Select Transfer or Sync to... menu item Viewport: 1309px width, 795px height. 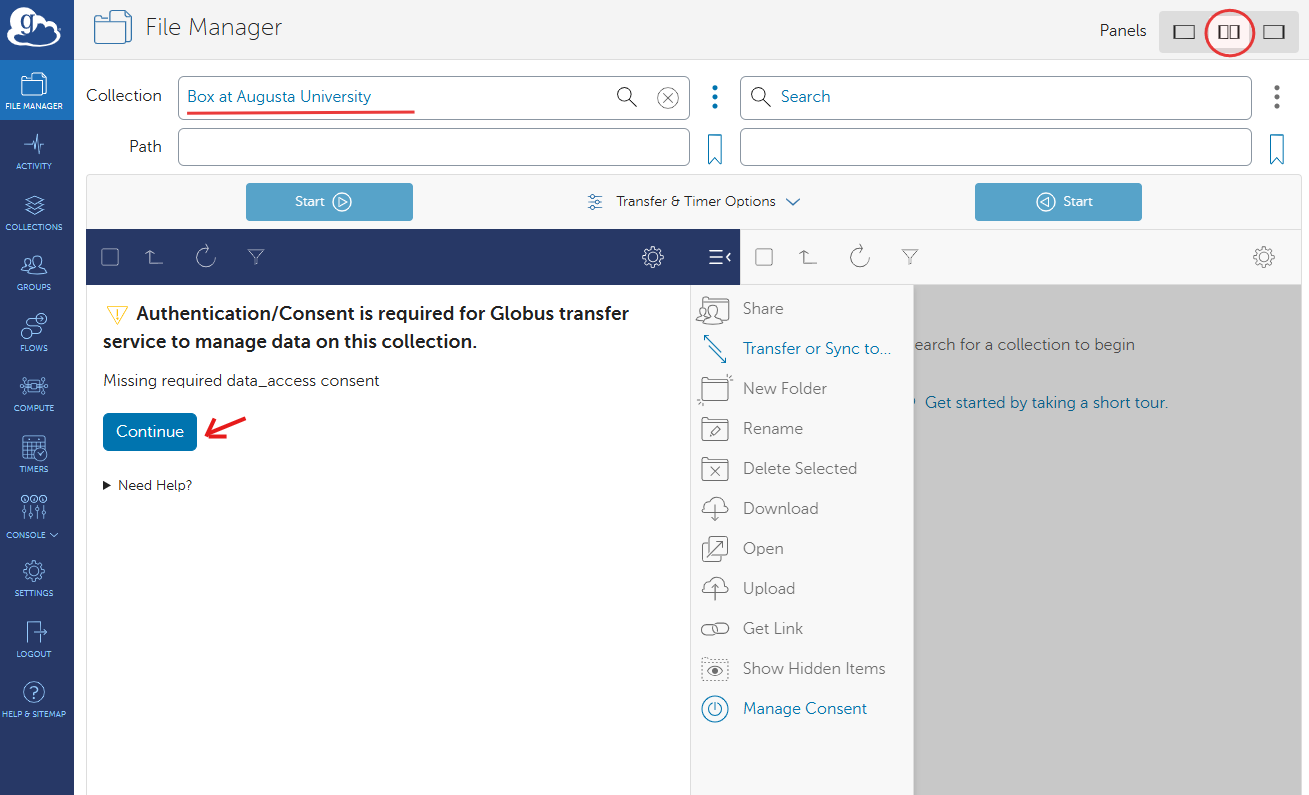click(x=816, y=348)
